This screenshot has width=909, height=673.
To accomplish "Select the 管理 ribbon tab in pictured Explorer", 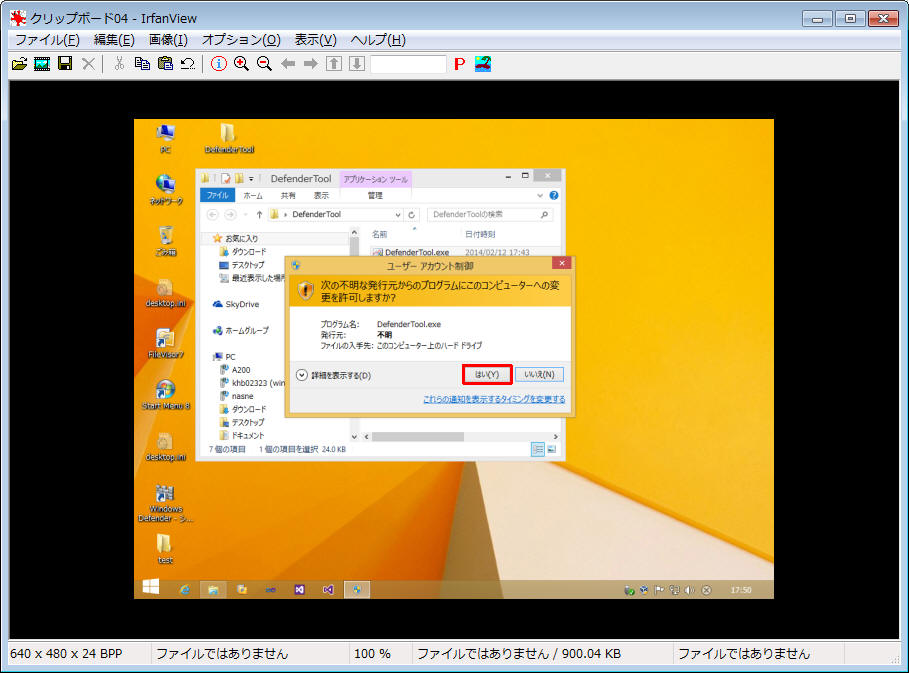I will coord(375,195).
